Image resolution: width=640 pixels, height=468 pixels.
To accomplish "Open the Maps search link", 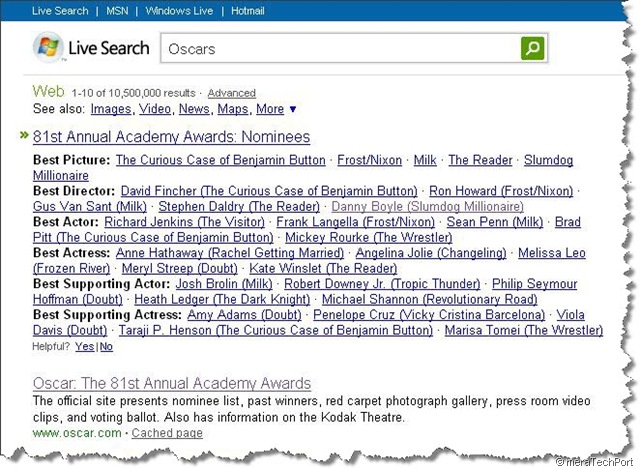I will [233, 109].
